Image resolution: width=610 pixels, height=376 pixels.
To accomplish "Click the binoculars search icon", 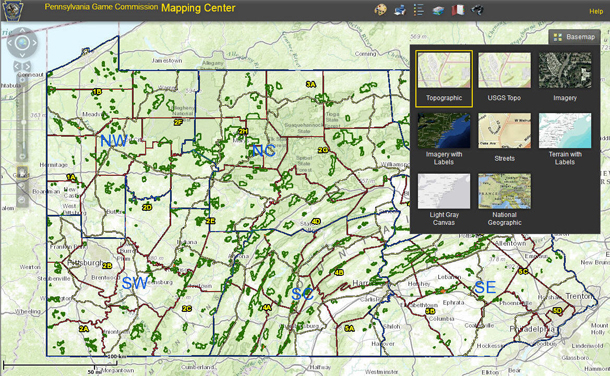I will 477,10.
